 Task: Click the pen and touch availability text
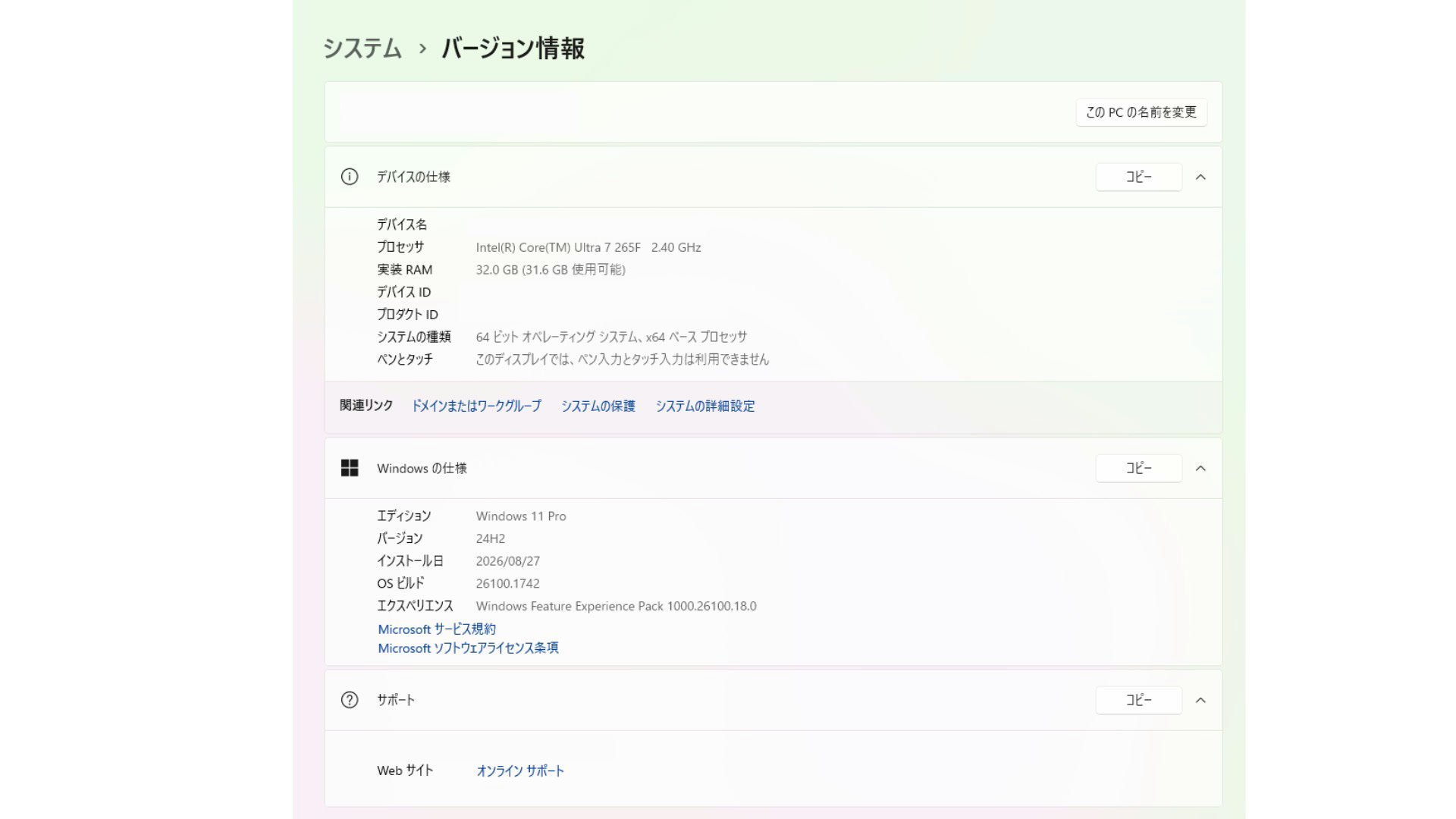622,359
